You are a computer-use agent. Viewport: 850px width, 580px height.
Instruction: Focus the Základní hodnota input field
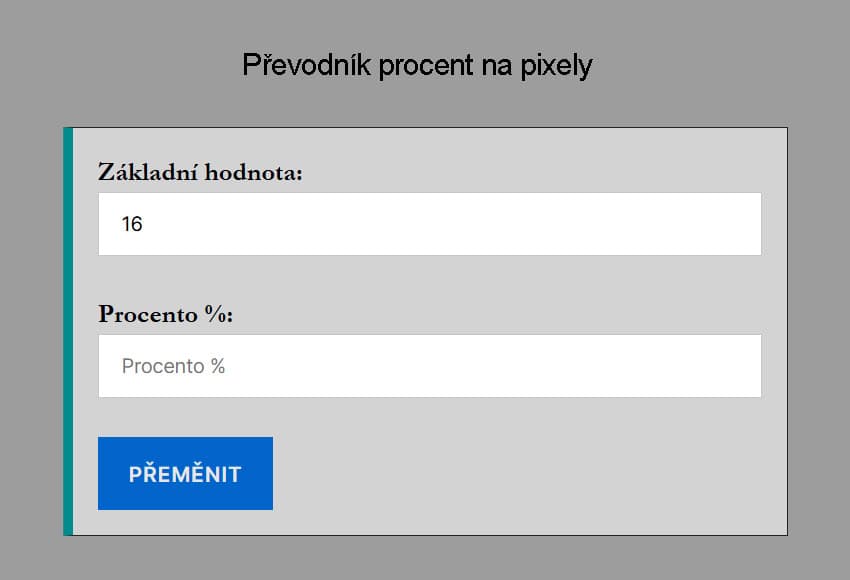coord(430,224)
